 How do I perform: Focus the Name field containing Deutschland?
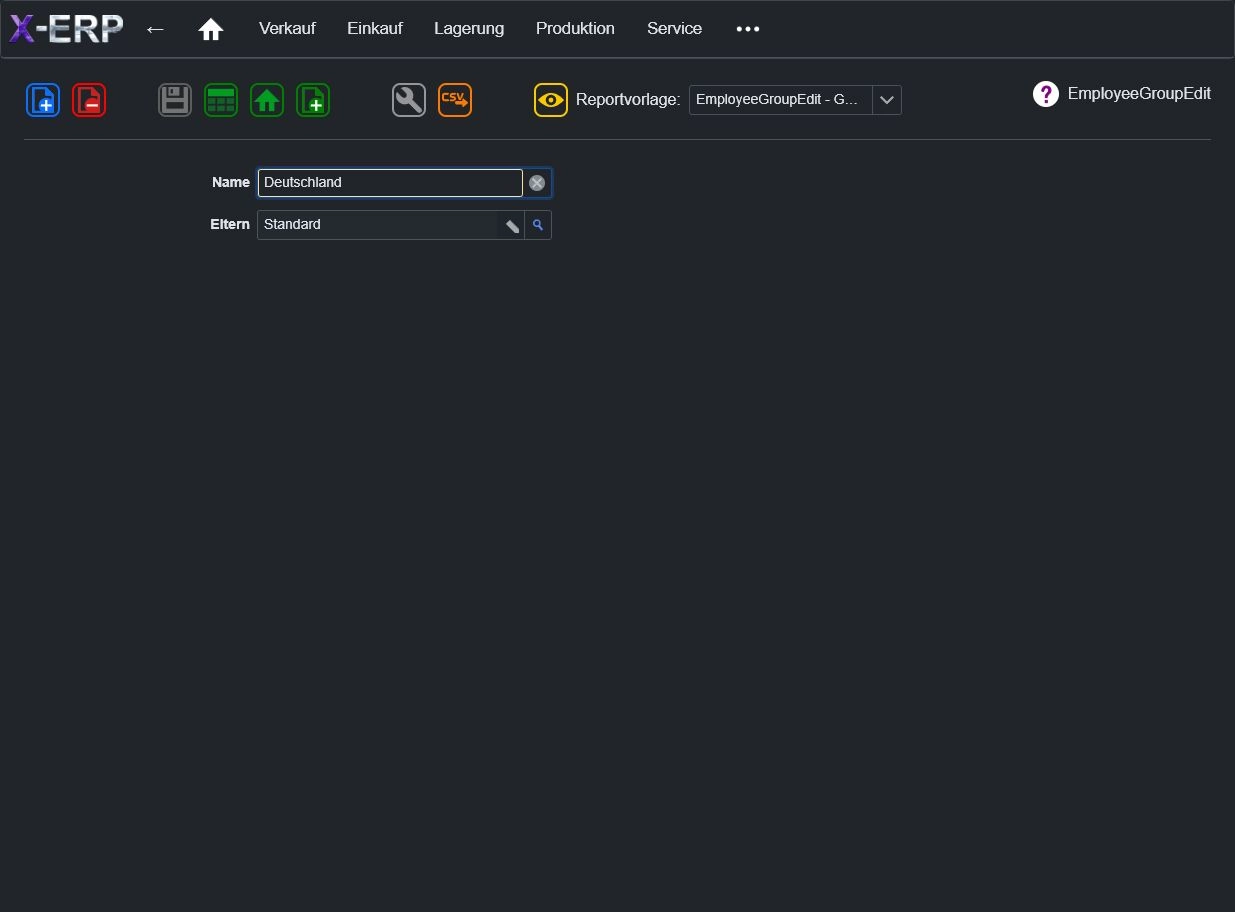pos(390,183)
